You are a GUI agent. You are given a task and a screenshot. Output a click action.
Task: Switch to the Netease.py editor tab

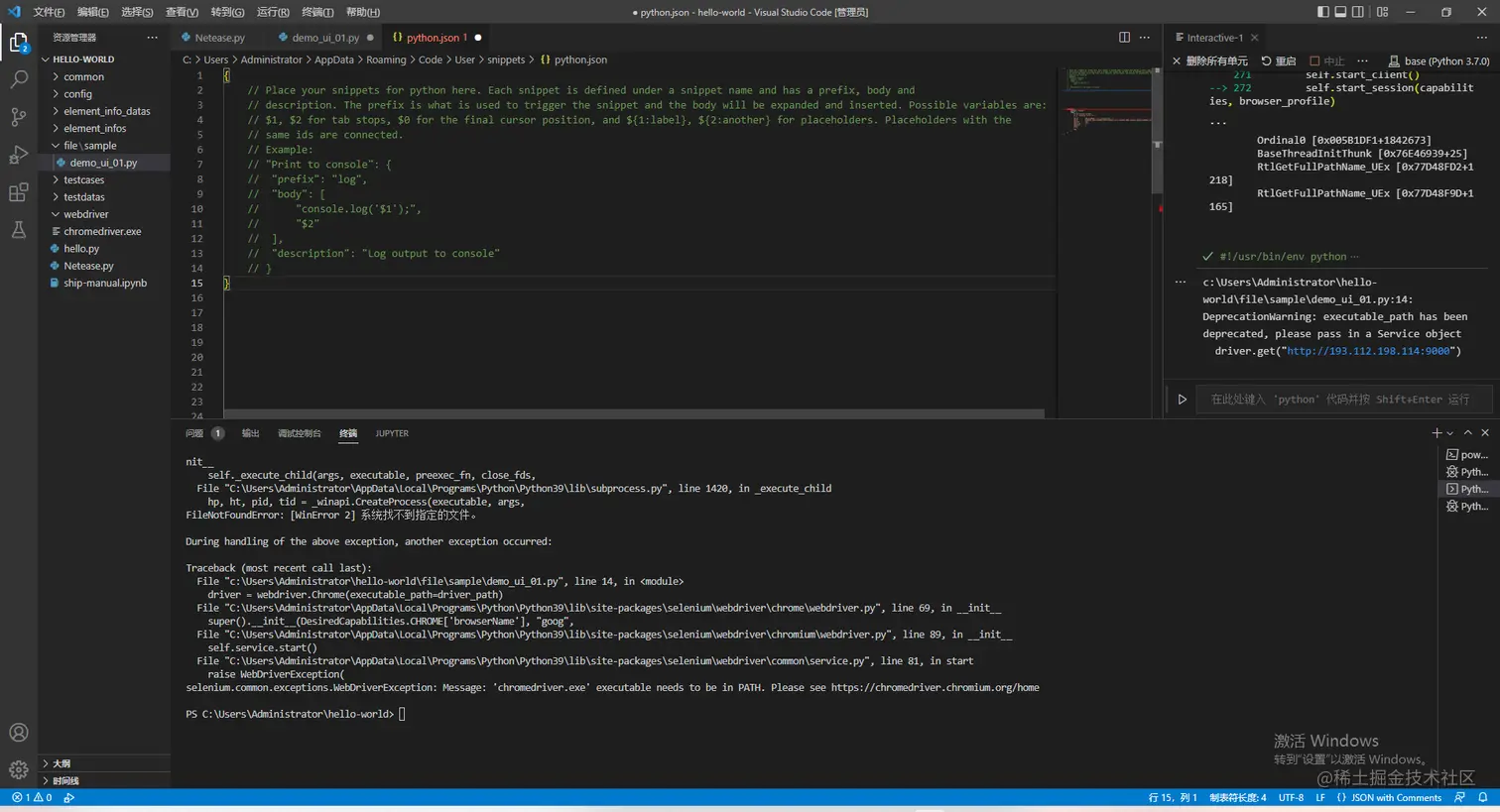tap(219, 38)
